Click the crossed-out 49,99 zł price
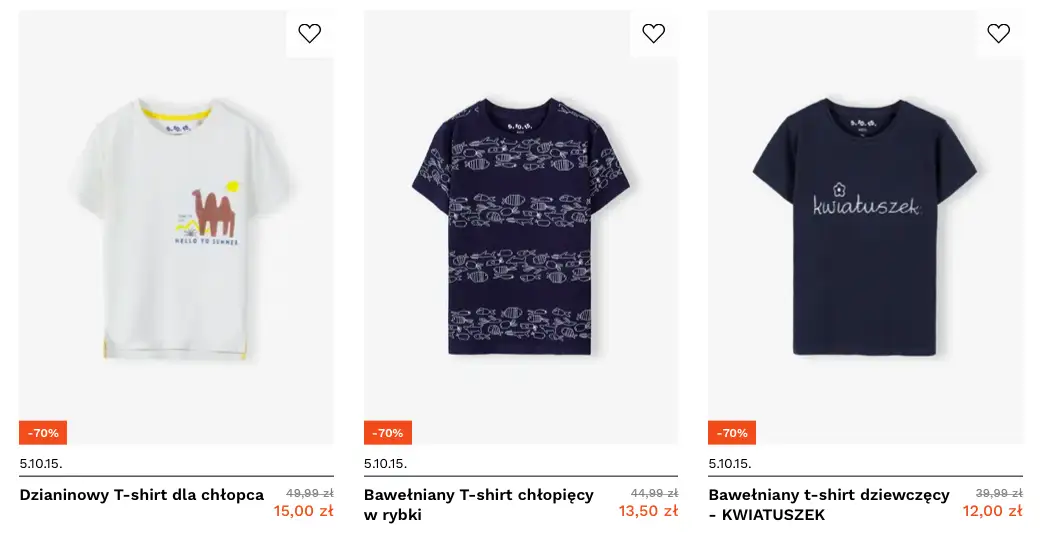The width and height of the screenshot is (1048, 551). [310, 493]
